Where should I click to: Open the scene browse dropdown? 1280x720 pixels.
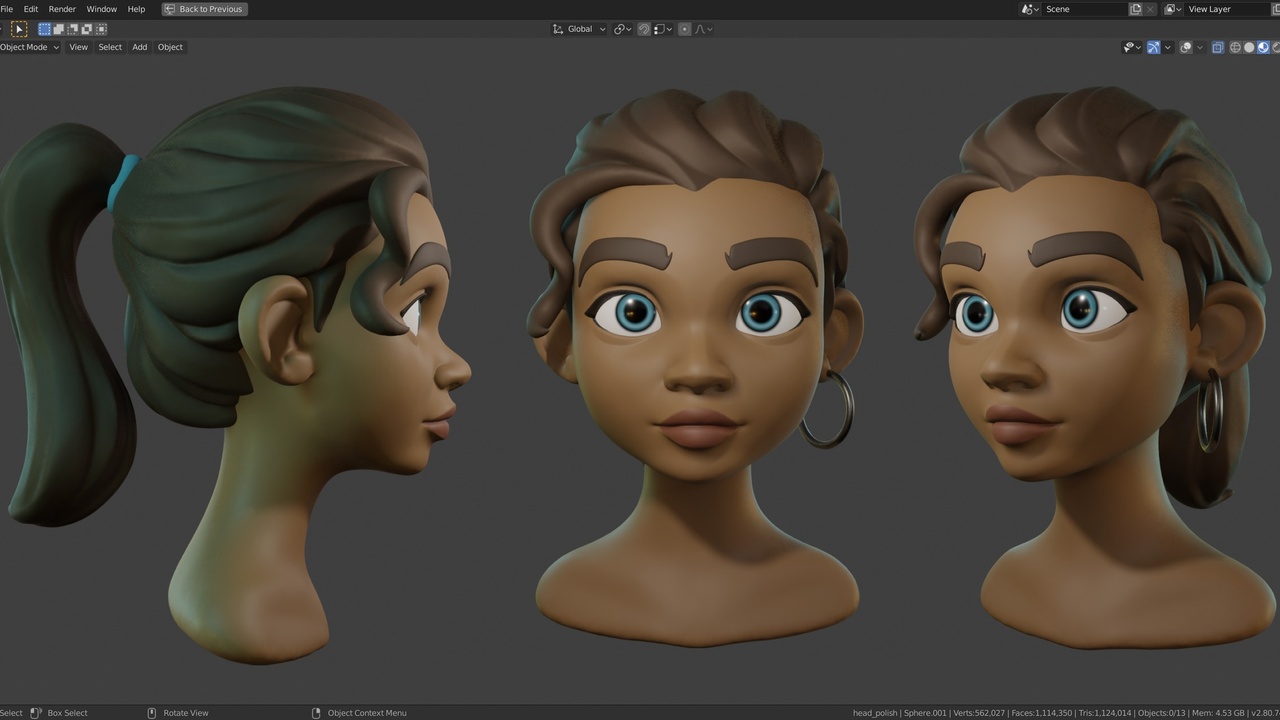(1030, 9)
